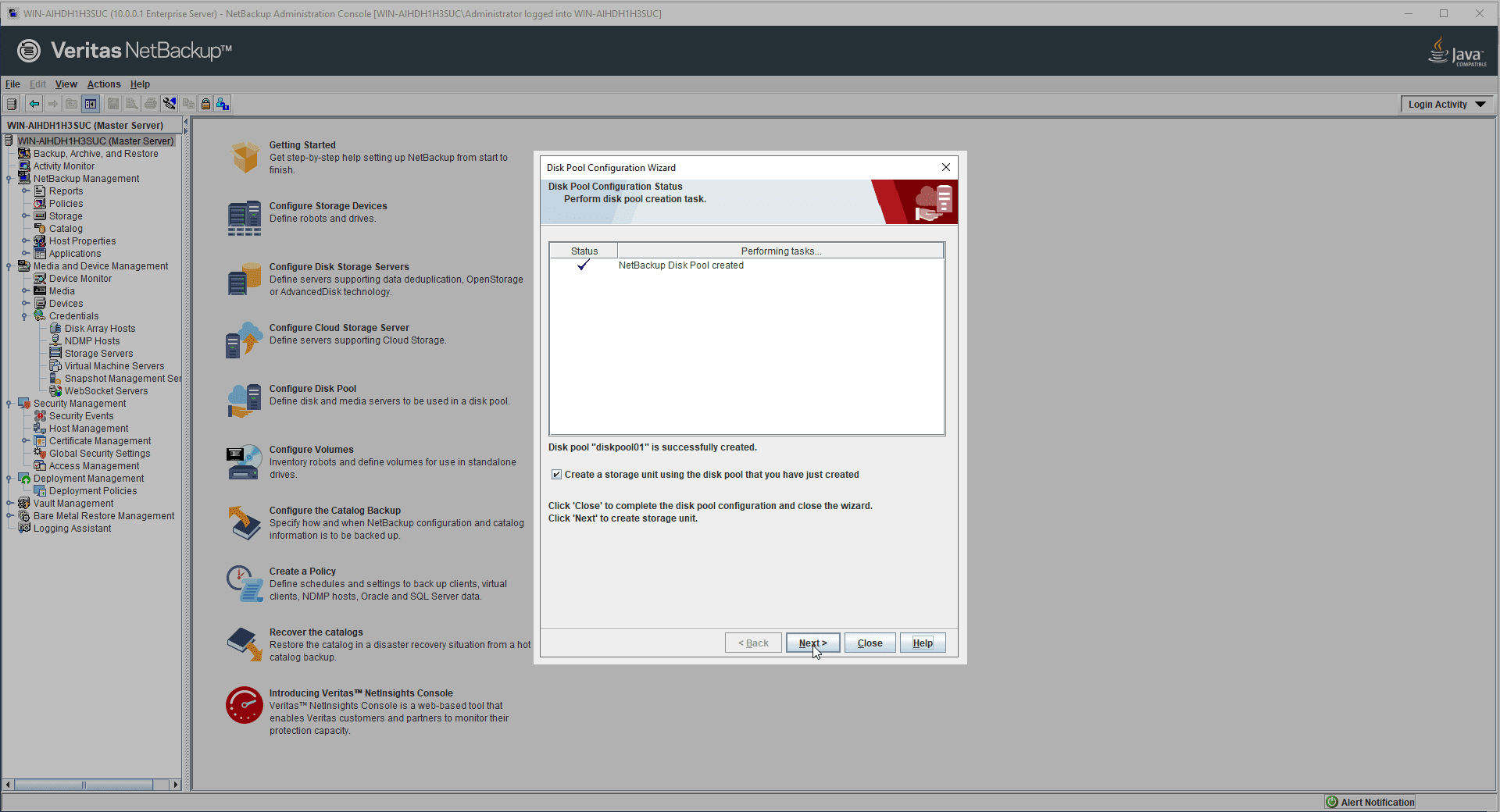Click the wrench troubleshooter toolbar icon

coord(170,104)
